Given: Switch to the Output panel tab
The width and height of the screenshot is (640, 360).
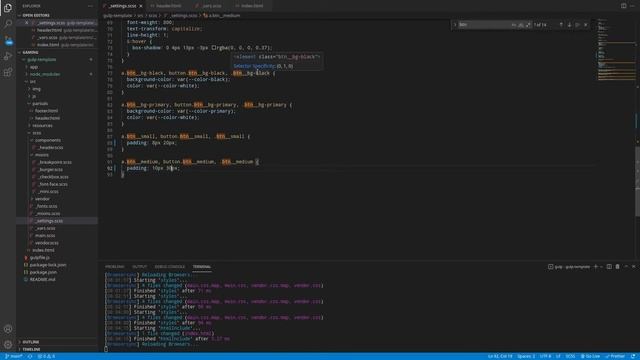Looking at the screenshot, I should (x=139, y=267).
